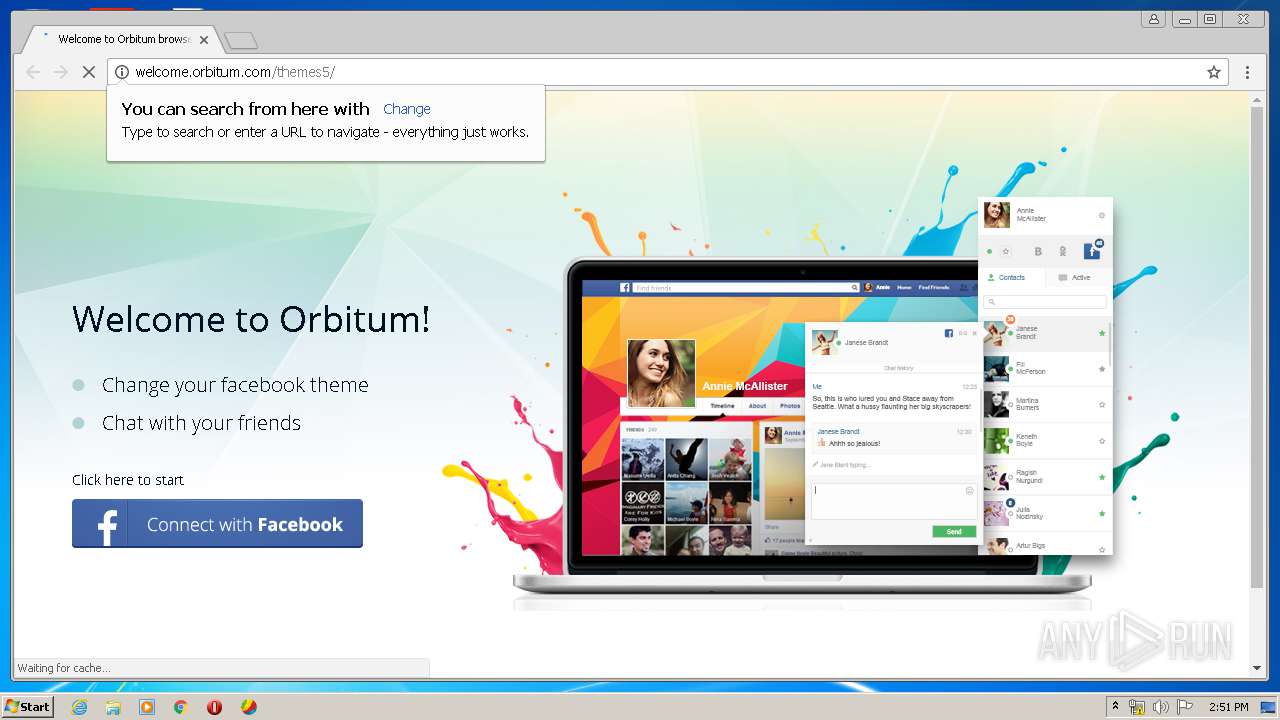The image size is (1280, 720).
Task: Click the browser back arrow
Action: [33, 72]
